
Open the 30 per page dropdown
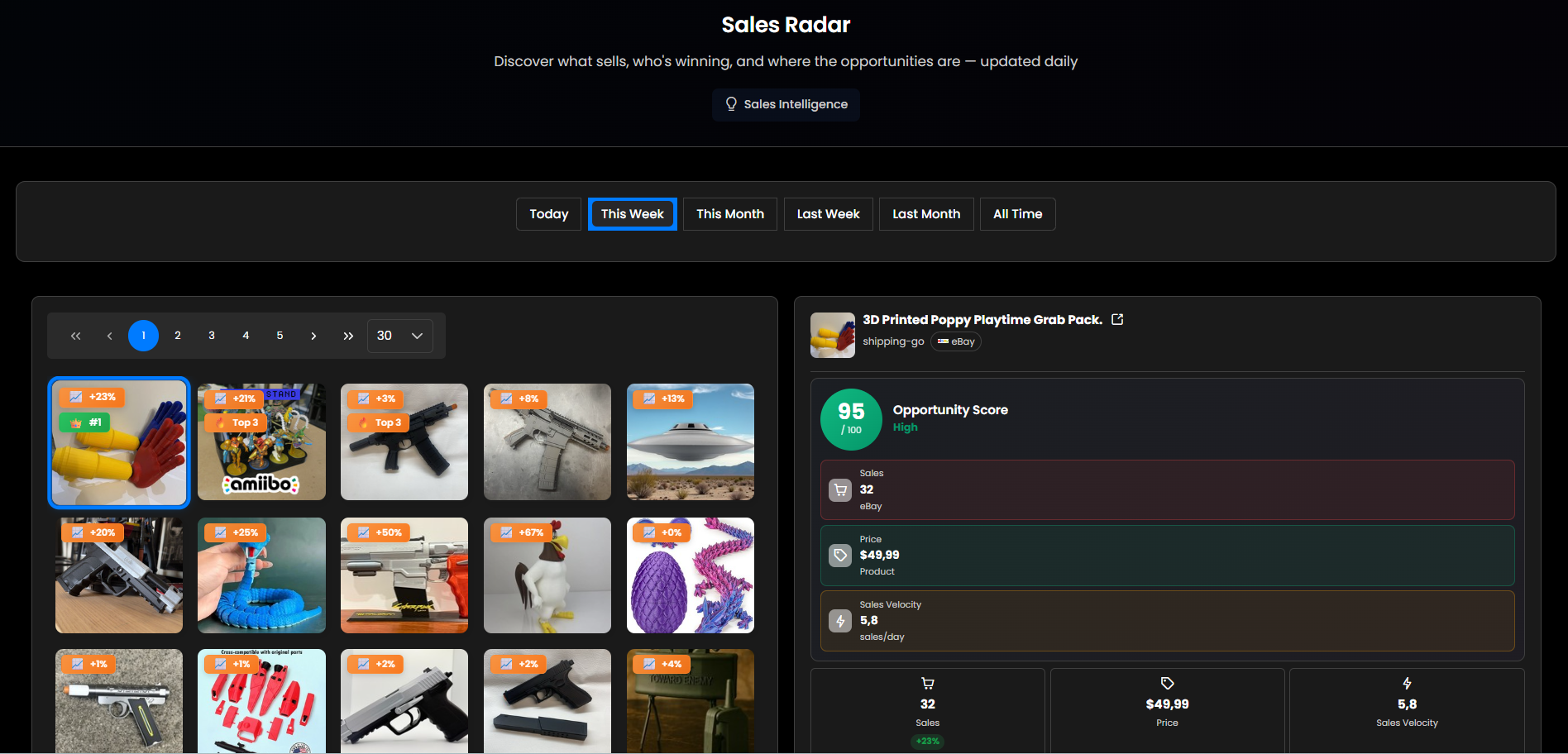[x=399, y=336]
